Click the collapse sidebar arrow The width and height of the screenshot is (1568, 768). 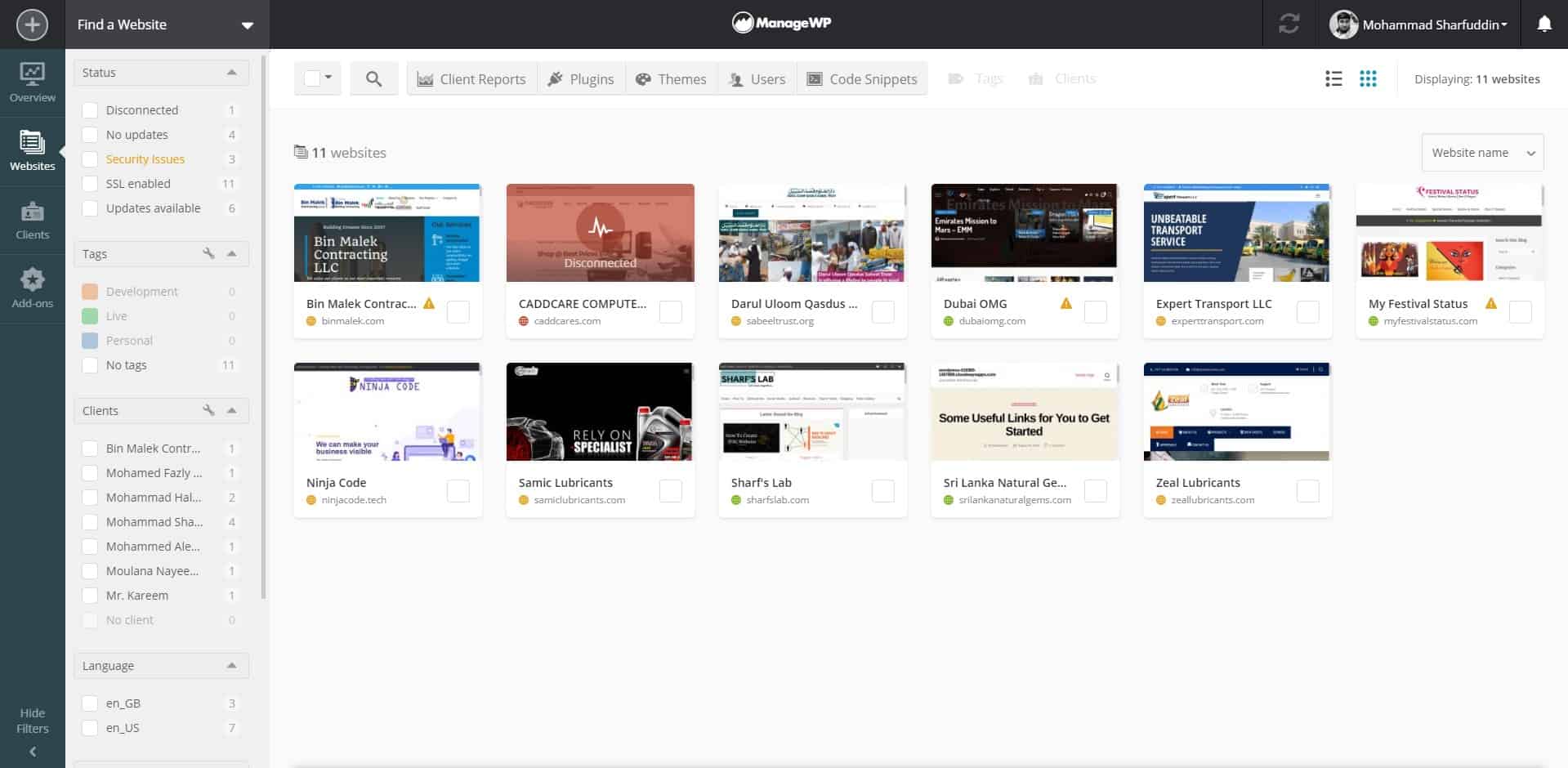point(33,752)
